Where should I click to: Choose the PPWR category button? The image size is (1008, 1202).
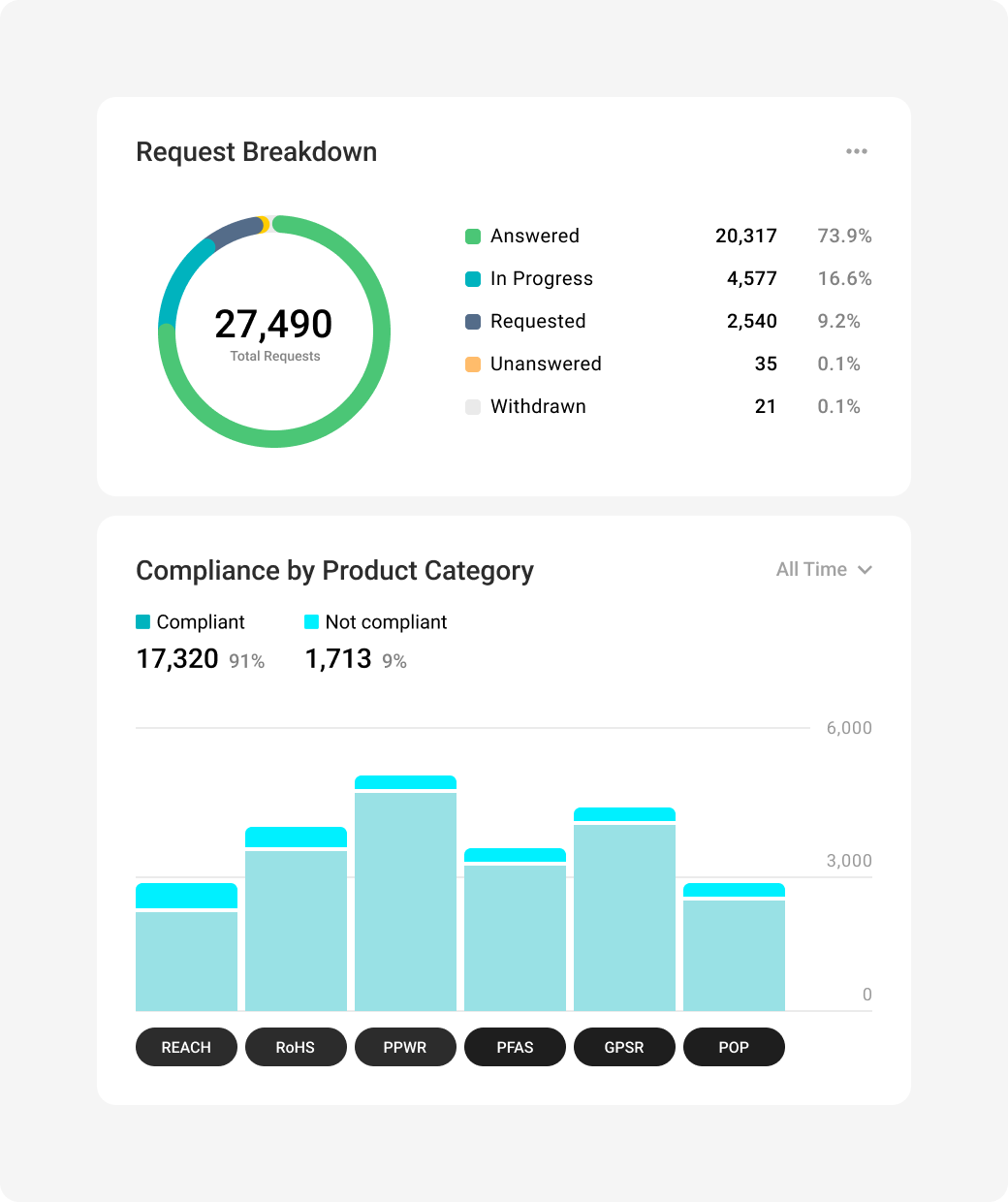(x=405, y=1047)
